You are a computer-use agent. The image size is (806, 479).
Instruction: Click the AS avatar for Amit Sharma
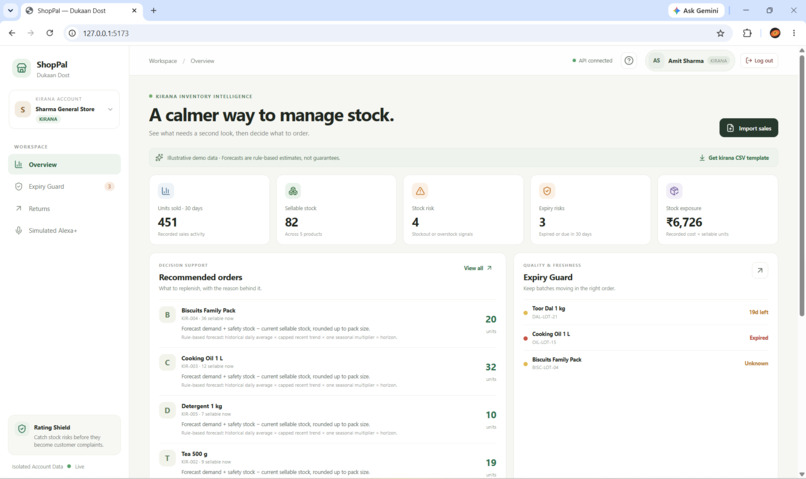point(656,61)
